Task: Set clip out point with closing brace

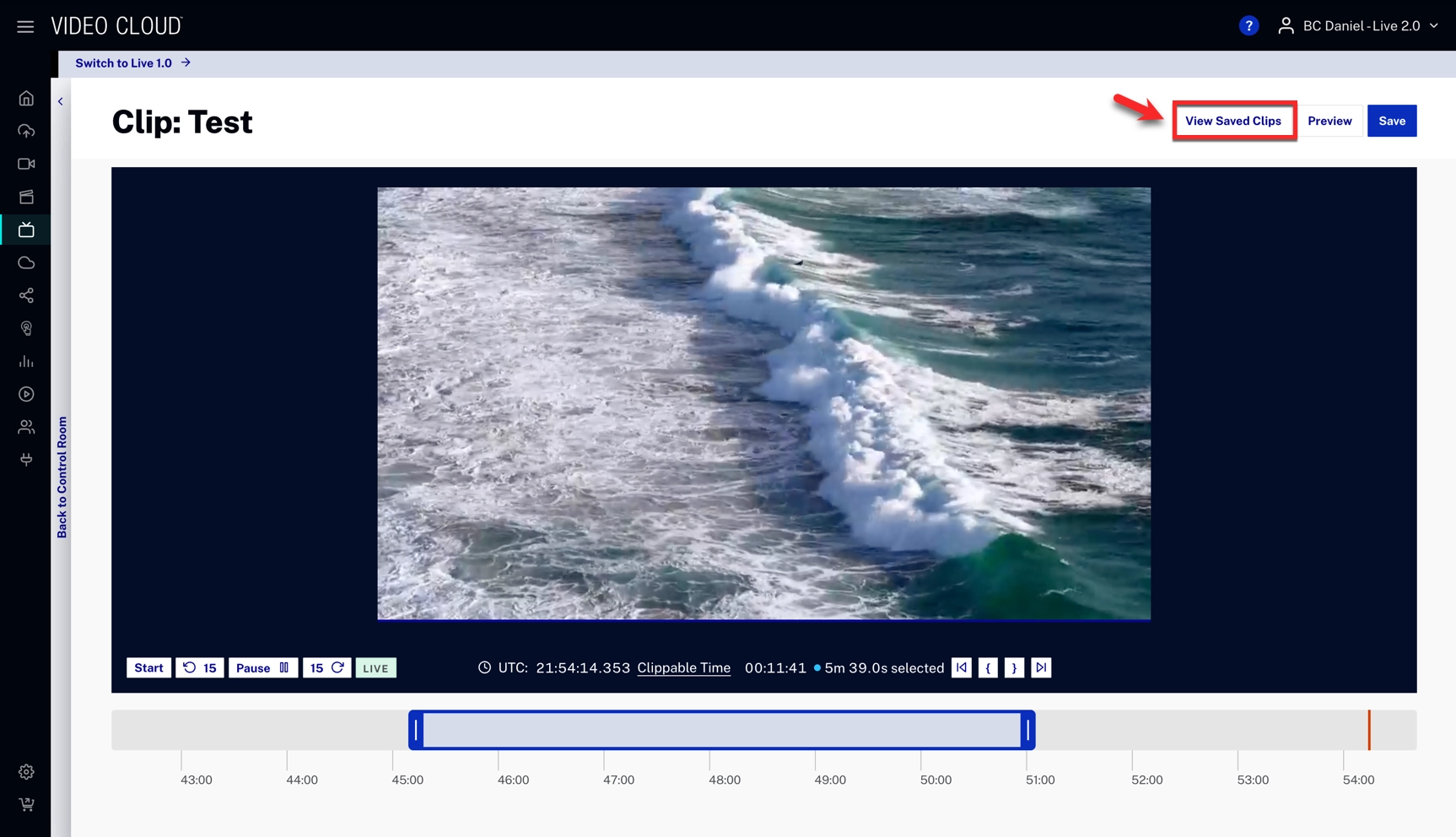Action: coord(1014,668)
